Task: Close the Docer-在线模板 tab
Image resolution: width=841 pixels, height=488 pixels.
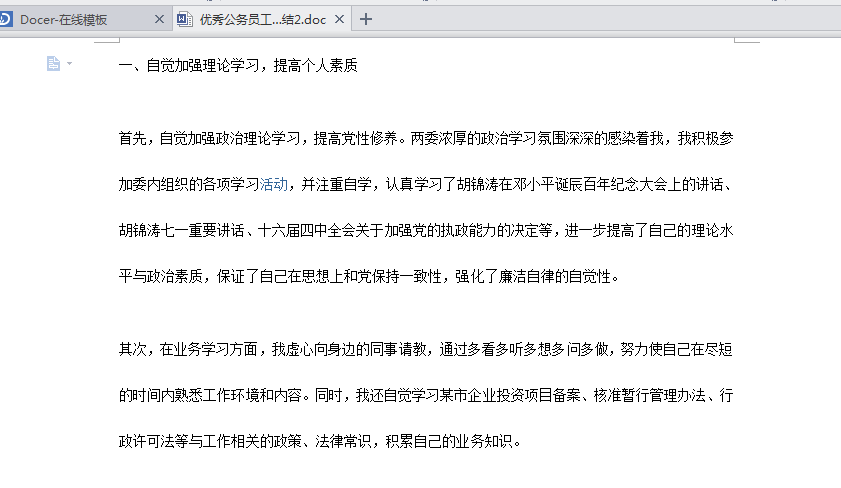Action: [x=159, y=19]
